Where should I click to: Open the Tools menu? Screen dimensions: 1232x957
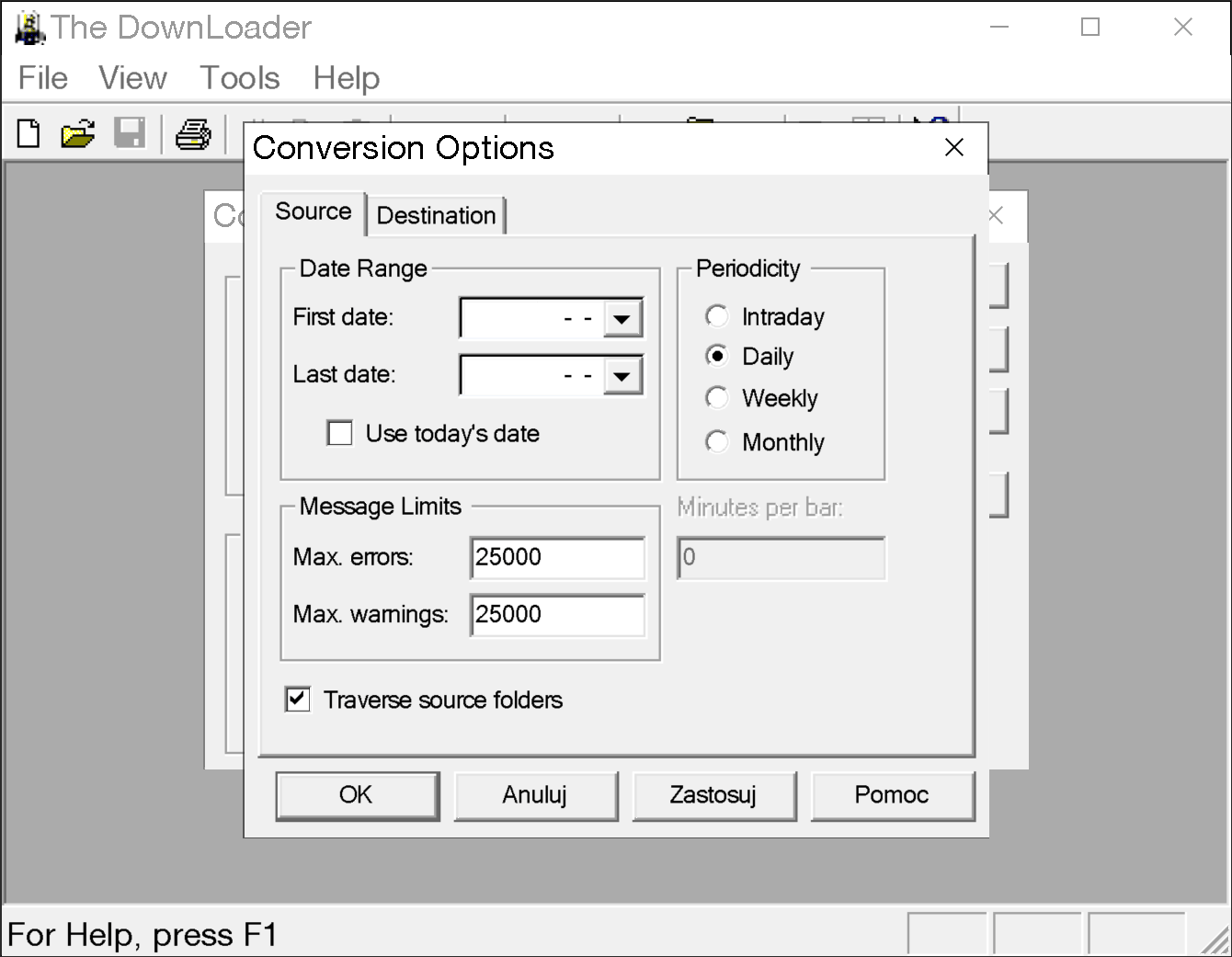pyautogui.click(x=239, y=78)
